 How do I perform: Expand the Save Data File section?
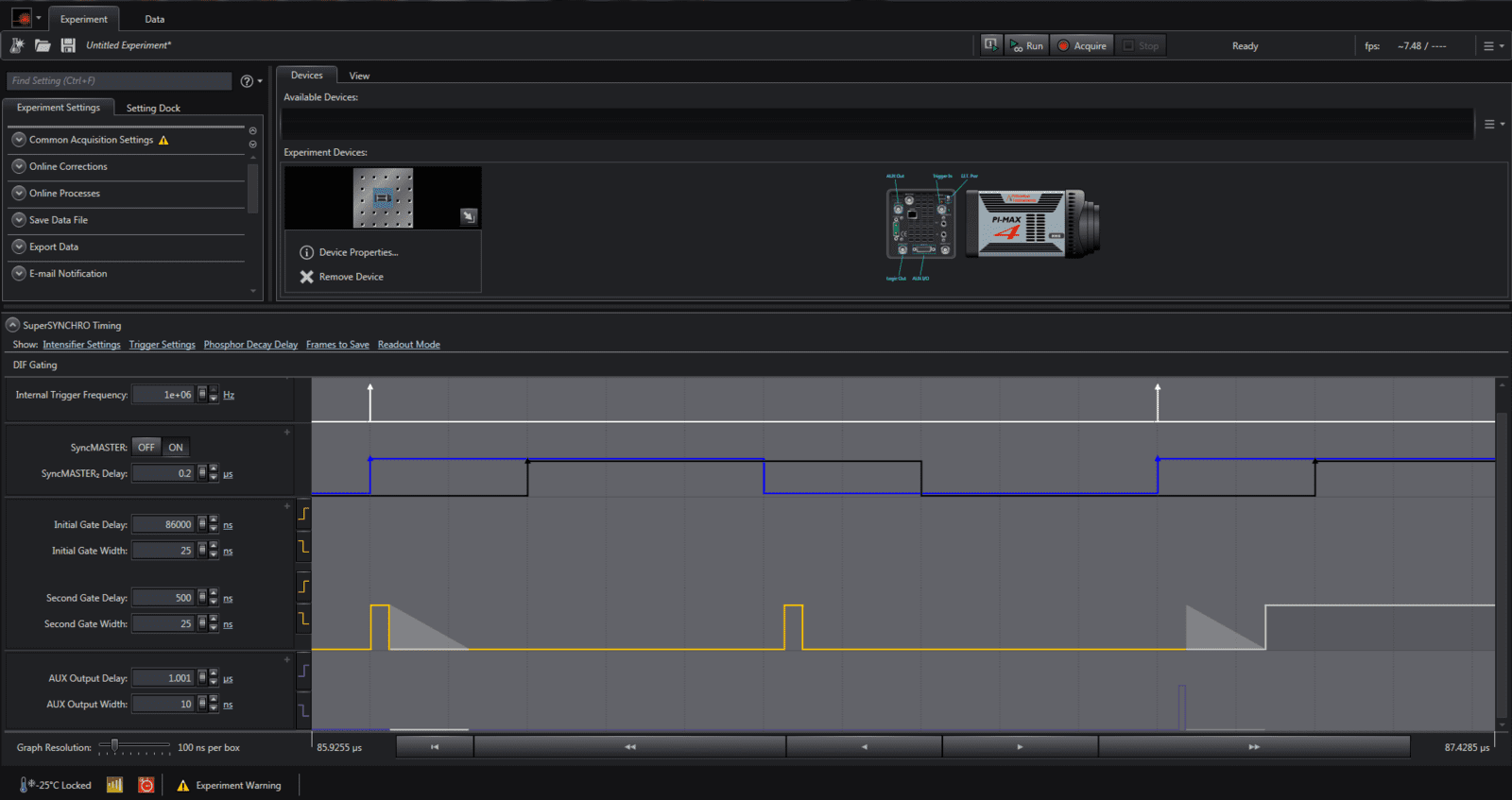(19, 220)
